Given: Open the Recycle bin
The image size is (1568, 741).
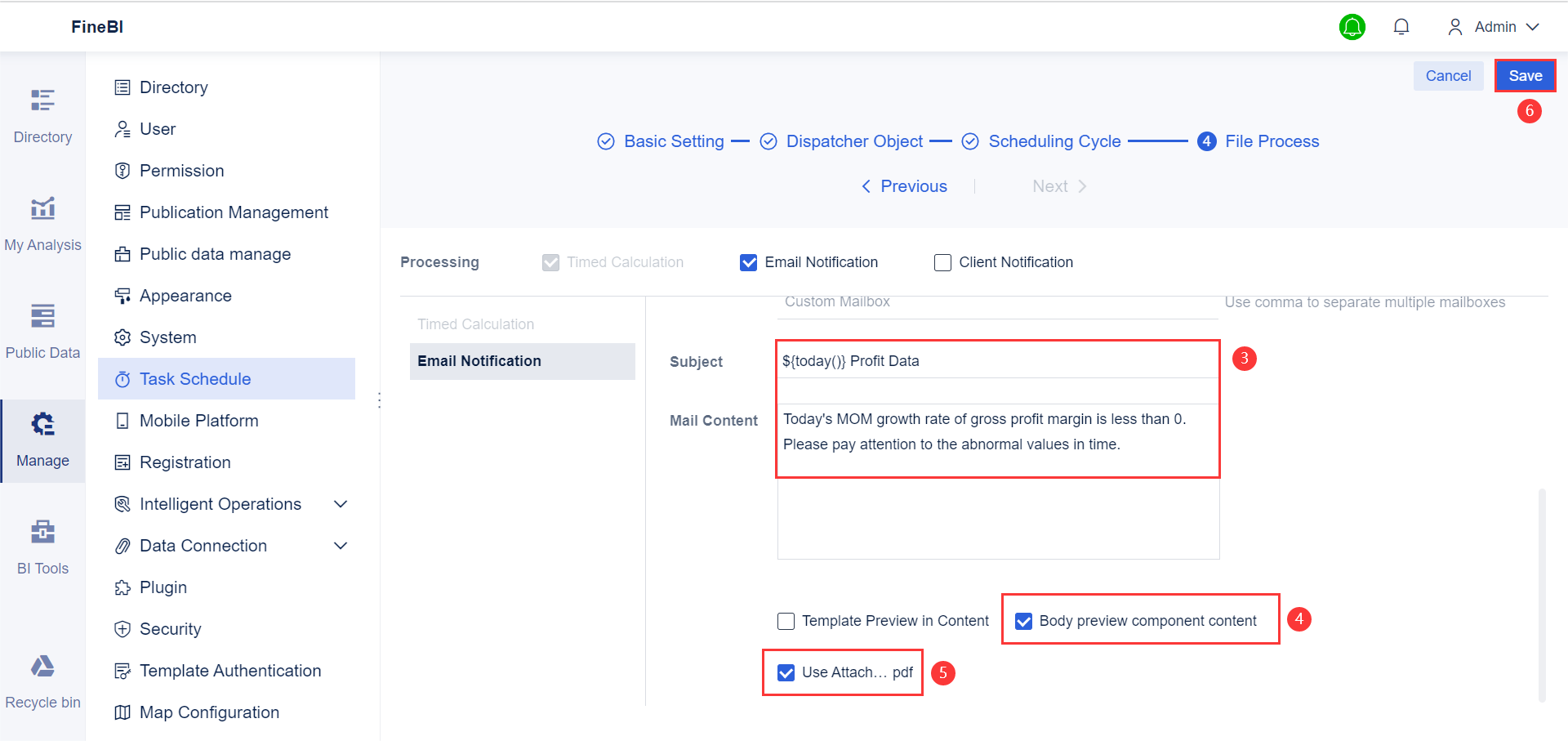Looking at the screenshot, I should click(42, 681).
